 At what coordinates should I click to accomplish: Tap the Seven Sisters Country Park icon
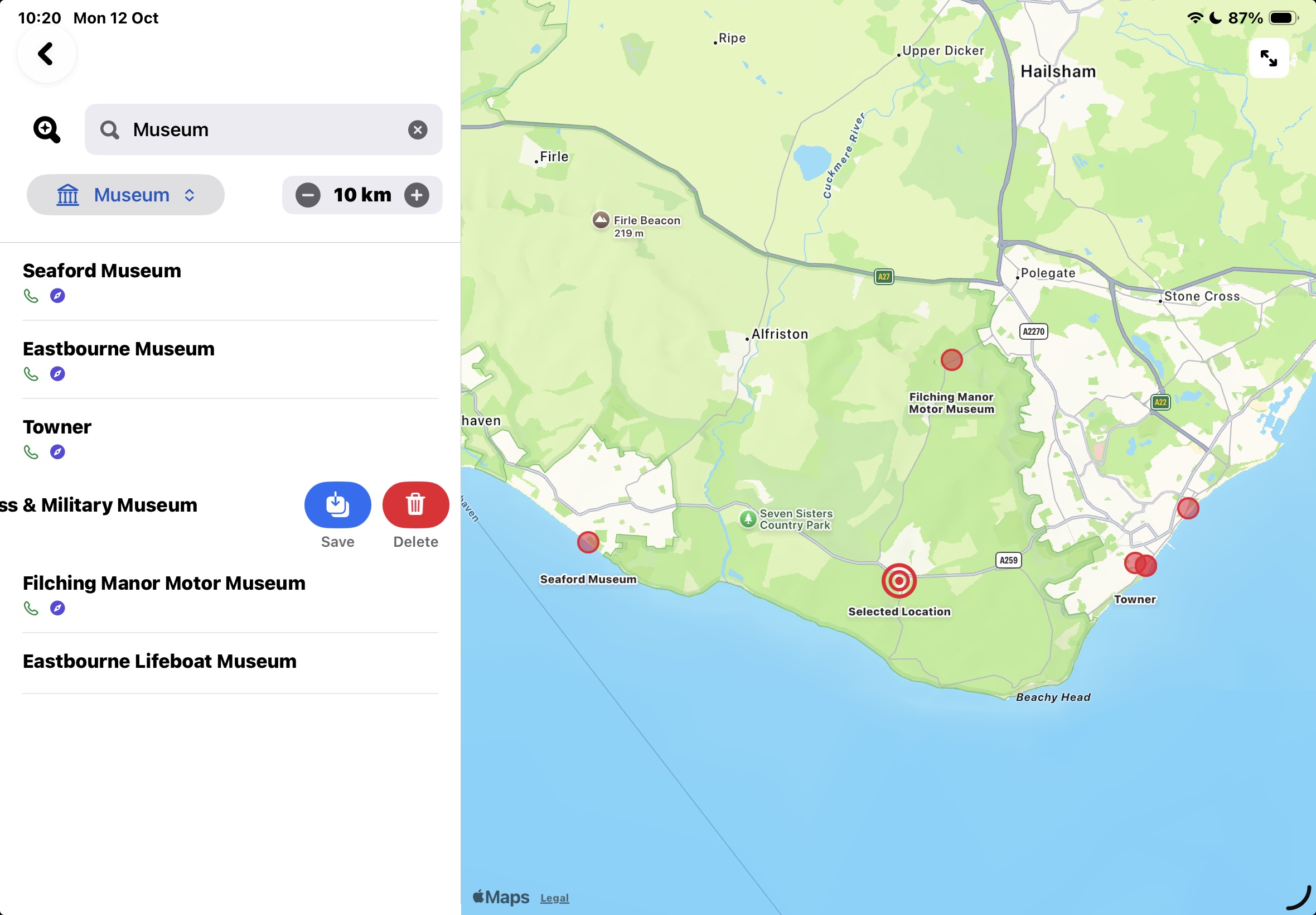point(748,519)
